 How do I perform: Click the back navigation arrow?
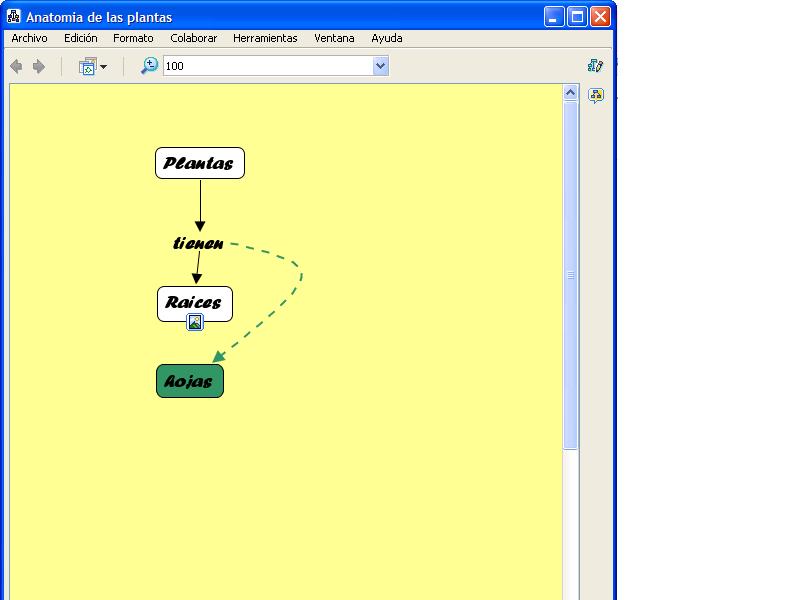(x=16, y=67)
